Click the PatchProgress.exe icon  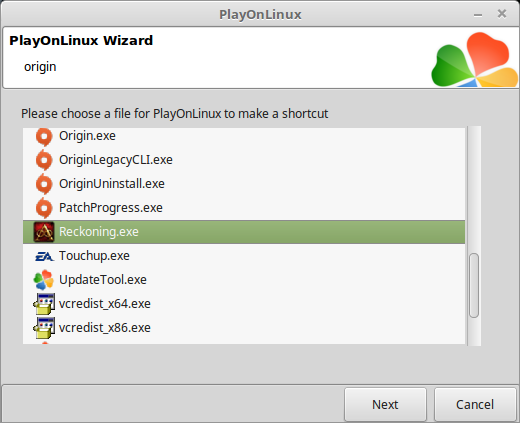click(x=44, y=208)
